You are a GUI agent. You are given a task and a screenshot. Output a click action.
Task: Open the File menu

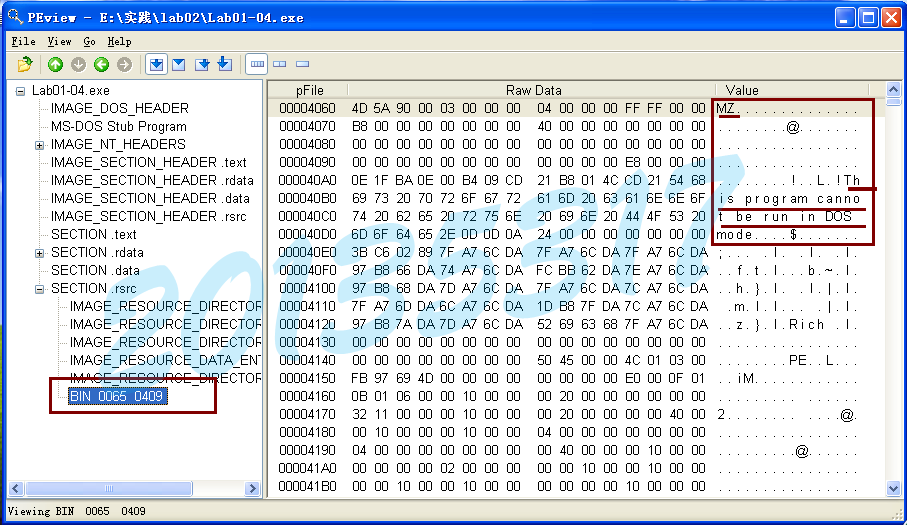(24, 42)
